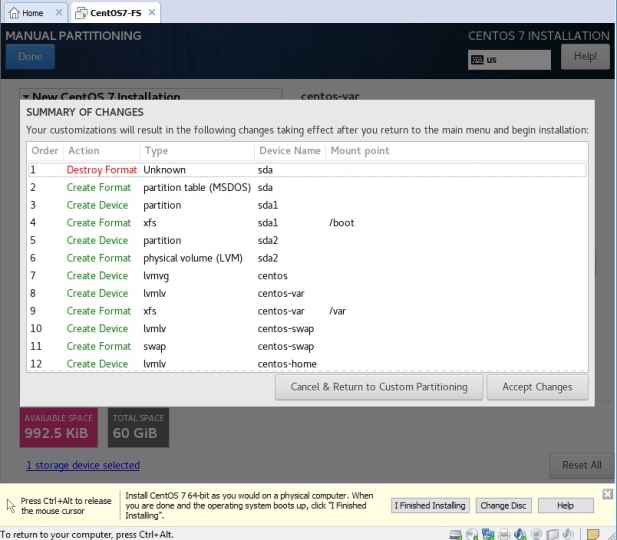Click the Change Disc button

(503, 506)
